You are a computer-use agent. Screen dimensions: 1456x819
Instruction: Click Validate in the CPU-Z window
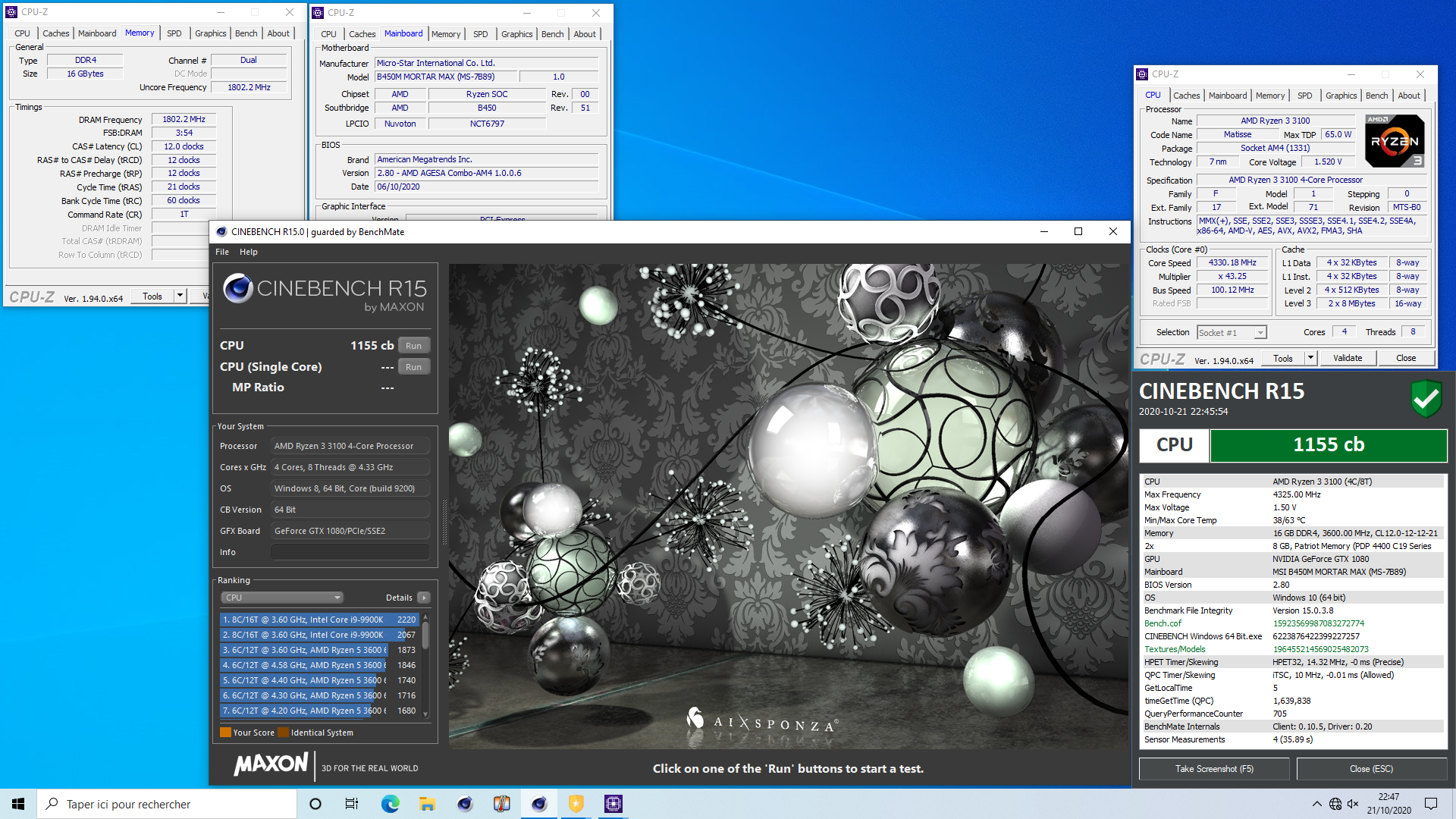[1348, 358]
